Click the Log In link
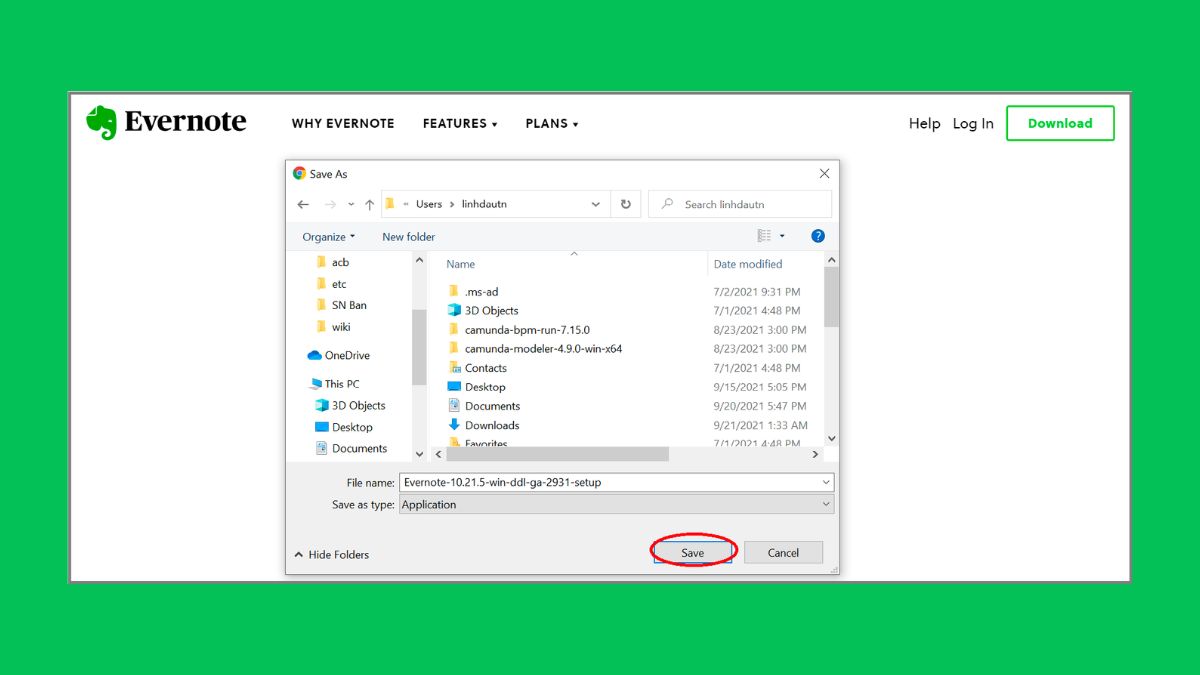The height and width of the screenshot is (675, 1200). (972, 123)
